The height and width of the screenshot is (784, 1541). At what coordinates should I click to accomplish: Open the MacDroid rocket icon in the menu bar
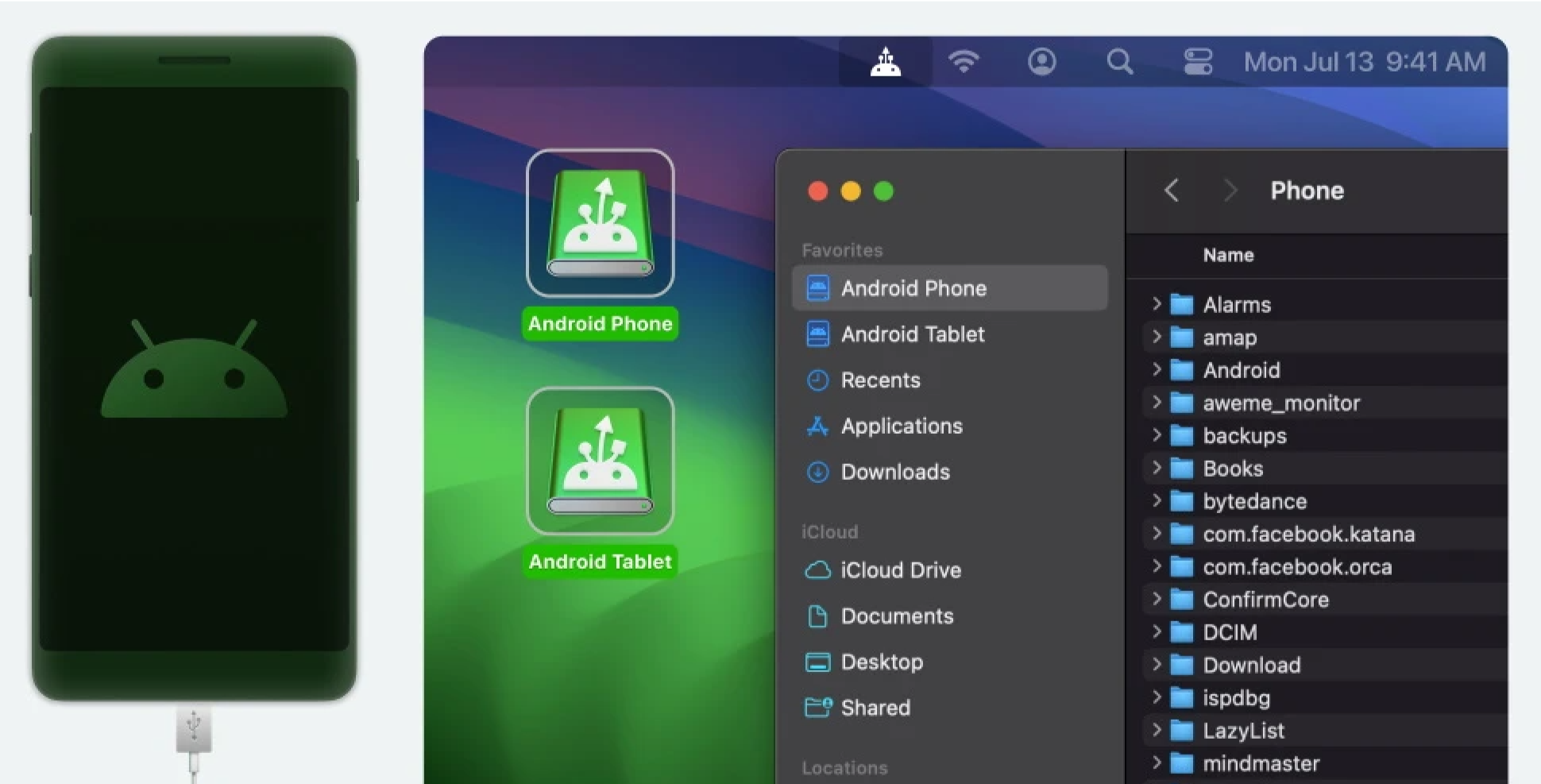[x=885, y=61]
